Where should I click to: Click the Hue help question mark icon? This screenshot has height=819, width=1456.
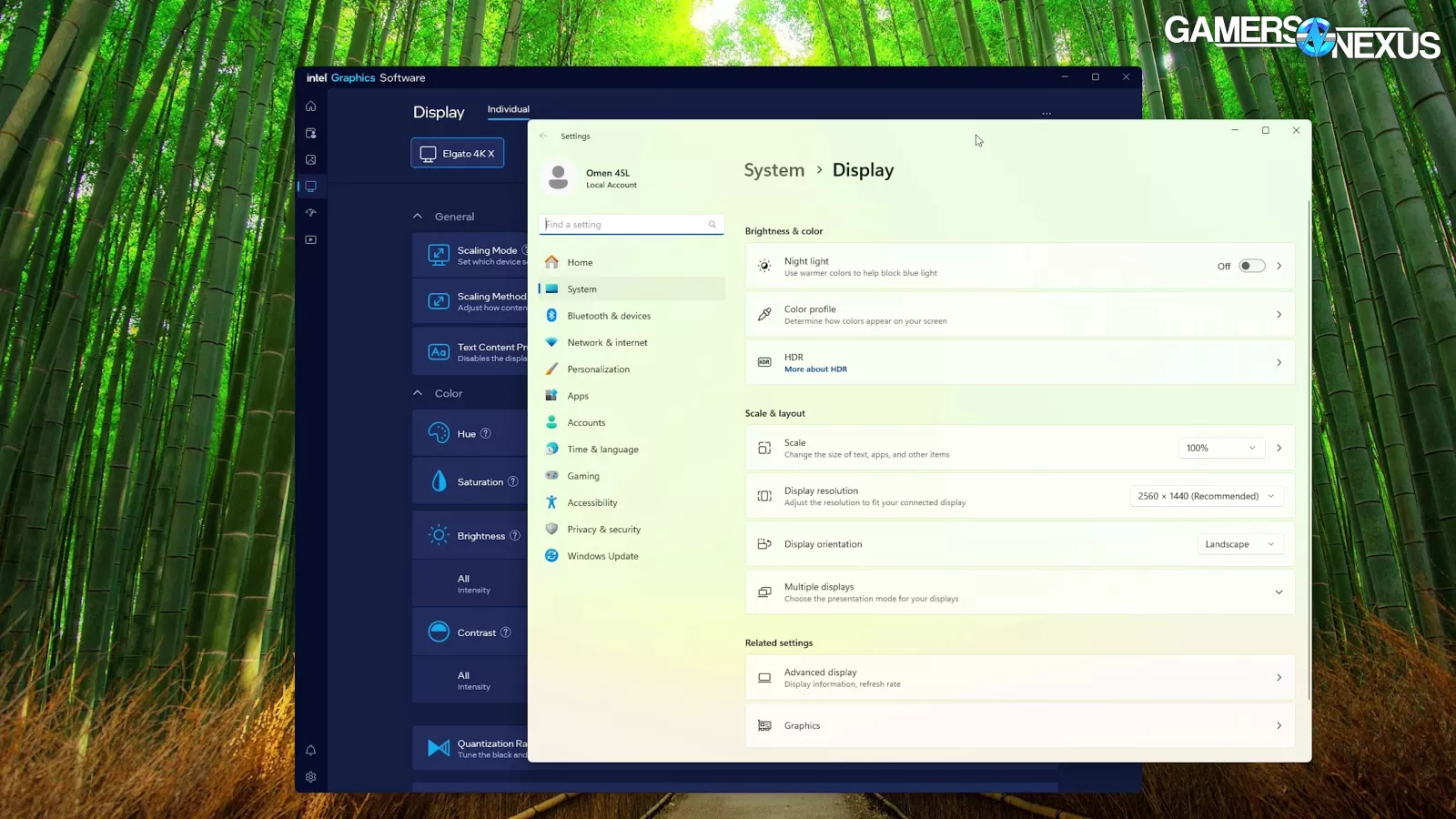pyautogui.click(x=486, y=434)
